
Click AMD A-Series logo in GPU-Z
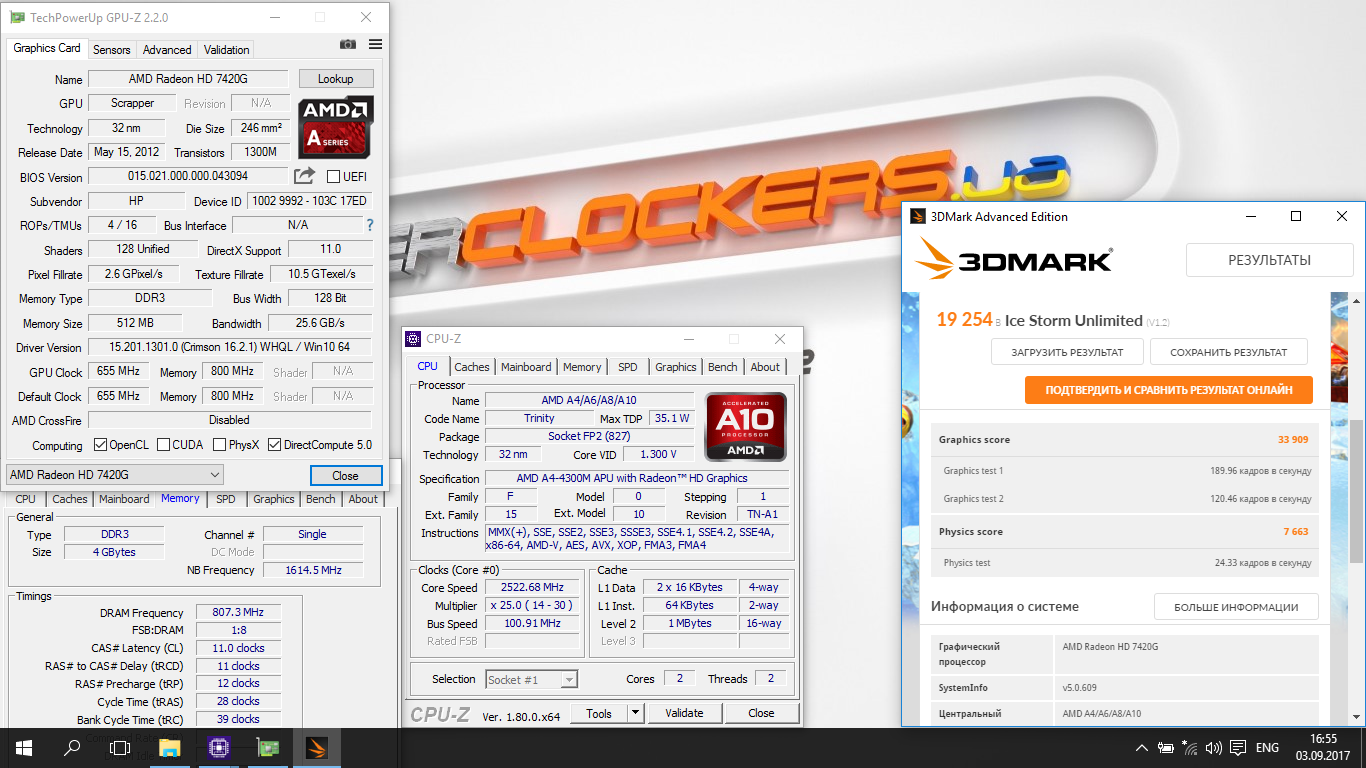(336, 126)
